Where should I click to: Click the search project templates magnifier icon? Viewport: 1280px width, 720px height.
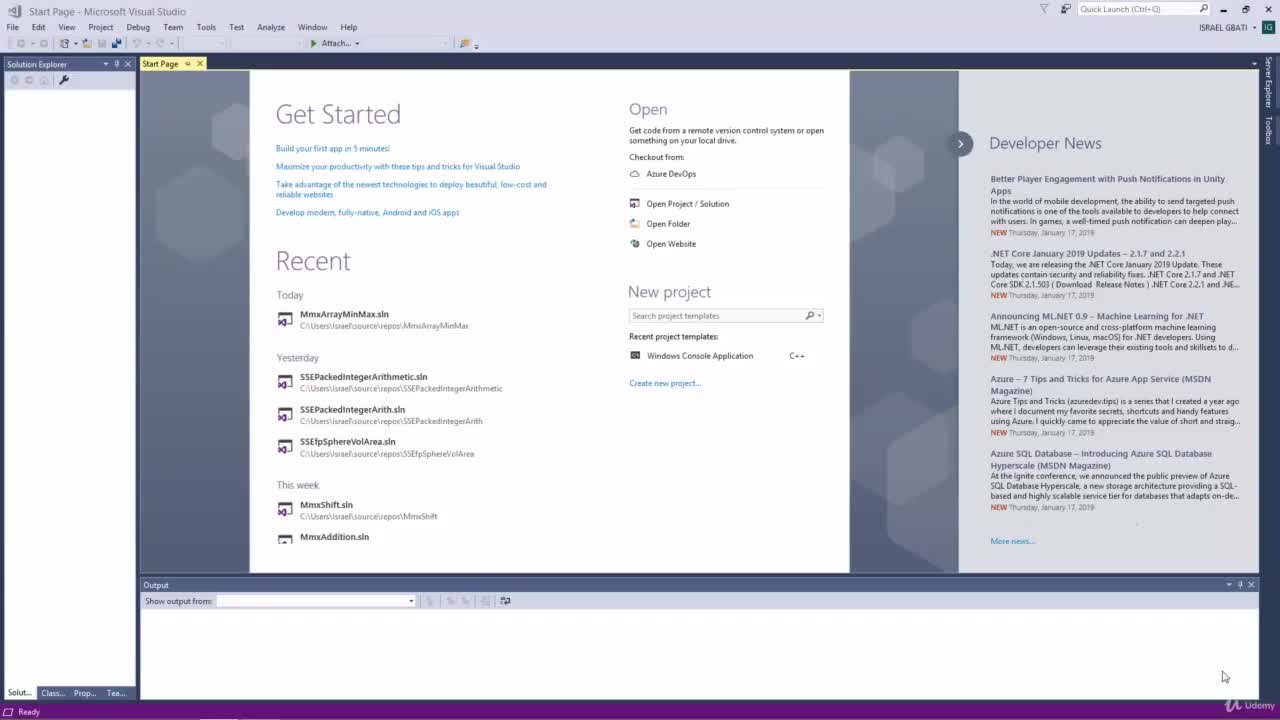[x=810, y=316]
